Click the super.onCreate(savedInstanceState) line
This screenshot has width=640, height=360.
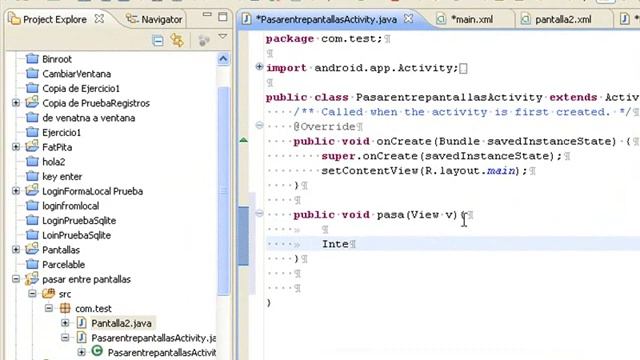[441, 156]
